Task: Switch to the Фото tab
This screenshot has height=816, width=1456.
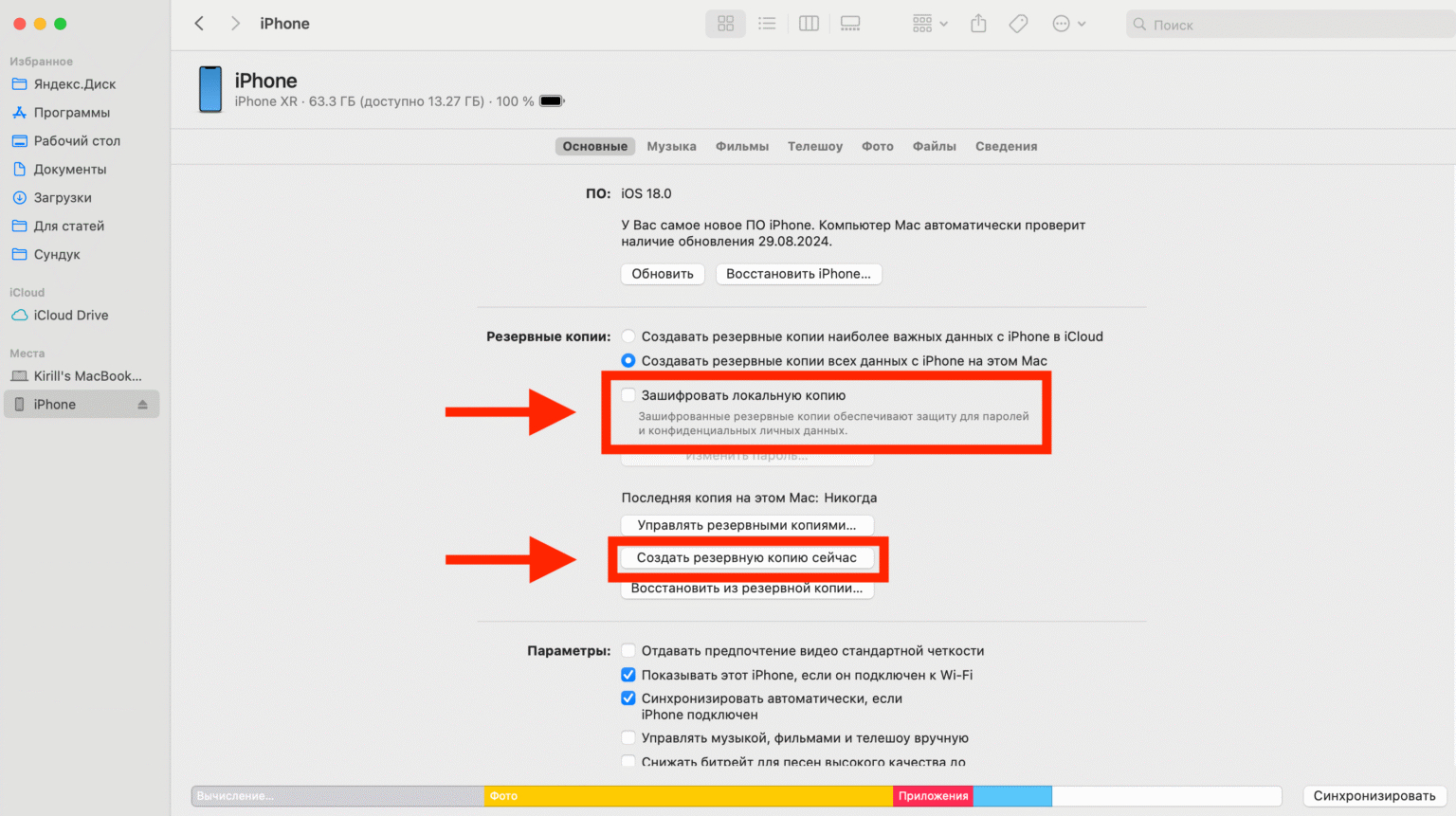Action: click(x=877, y=146)
